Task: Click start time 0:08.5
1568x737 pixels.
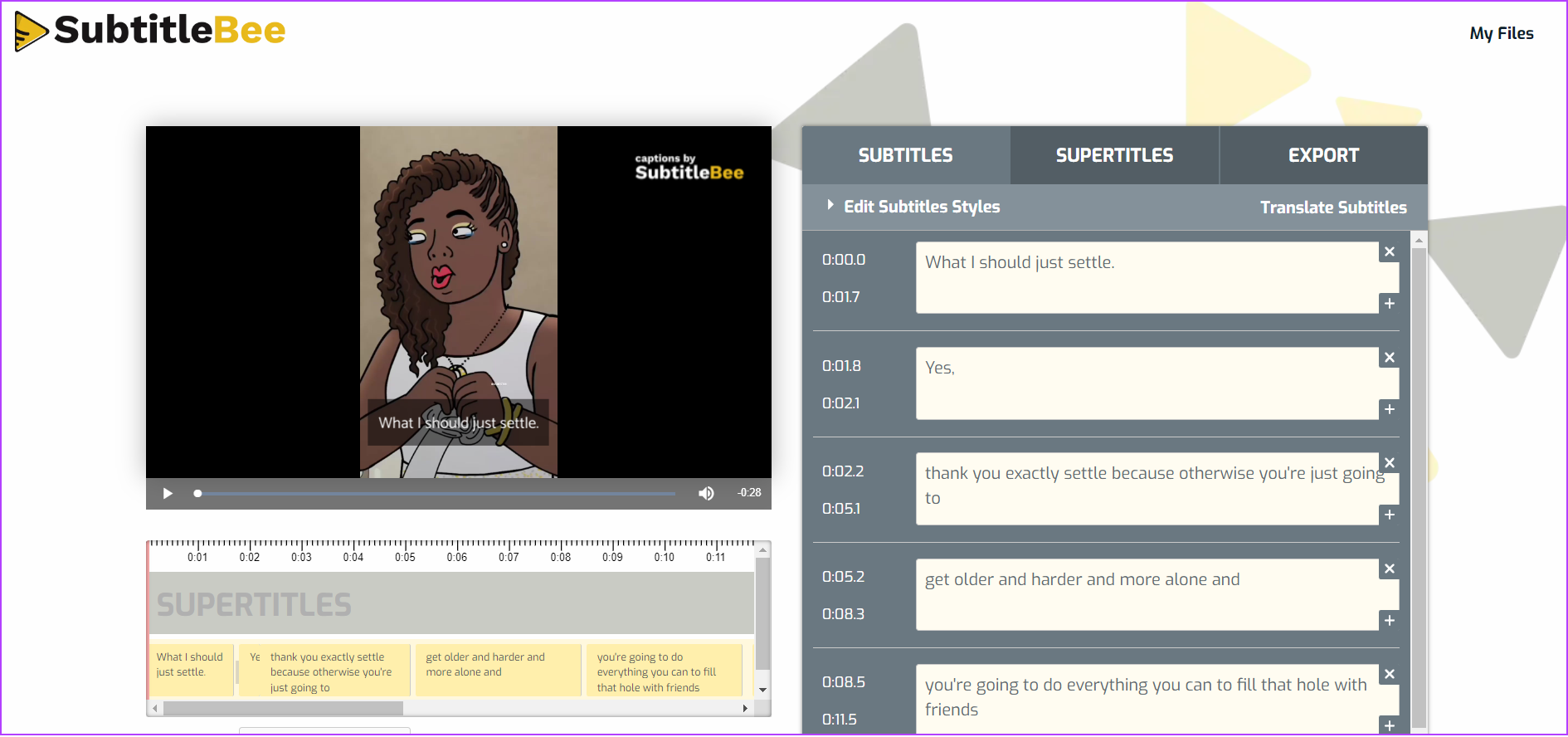Action: [x=844, y=682]
